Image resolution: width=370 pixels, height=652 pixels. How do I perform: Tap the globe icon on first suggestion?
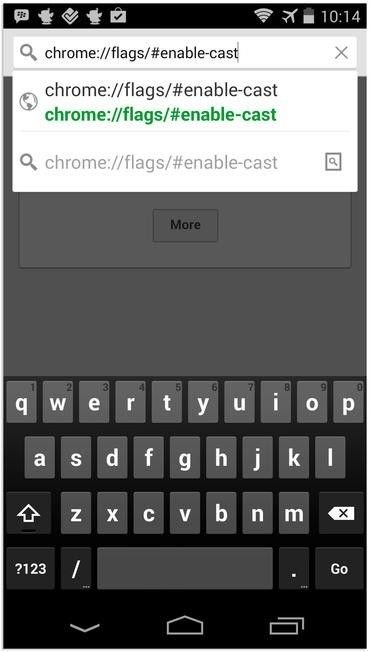29,102
